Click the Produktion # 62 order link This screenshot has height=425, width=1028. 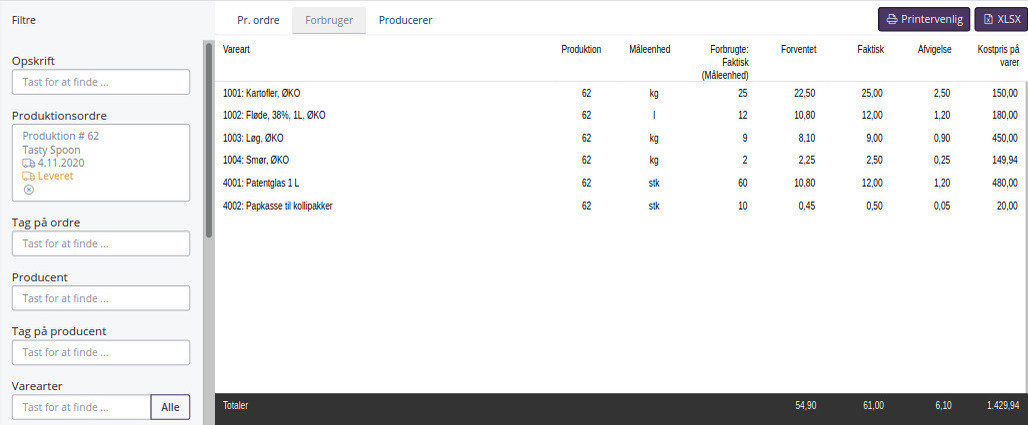pos(61,136)
